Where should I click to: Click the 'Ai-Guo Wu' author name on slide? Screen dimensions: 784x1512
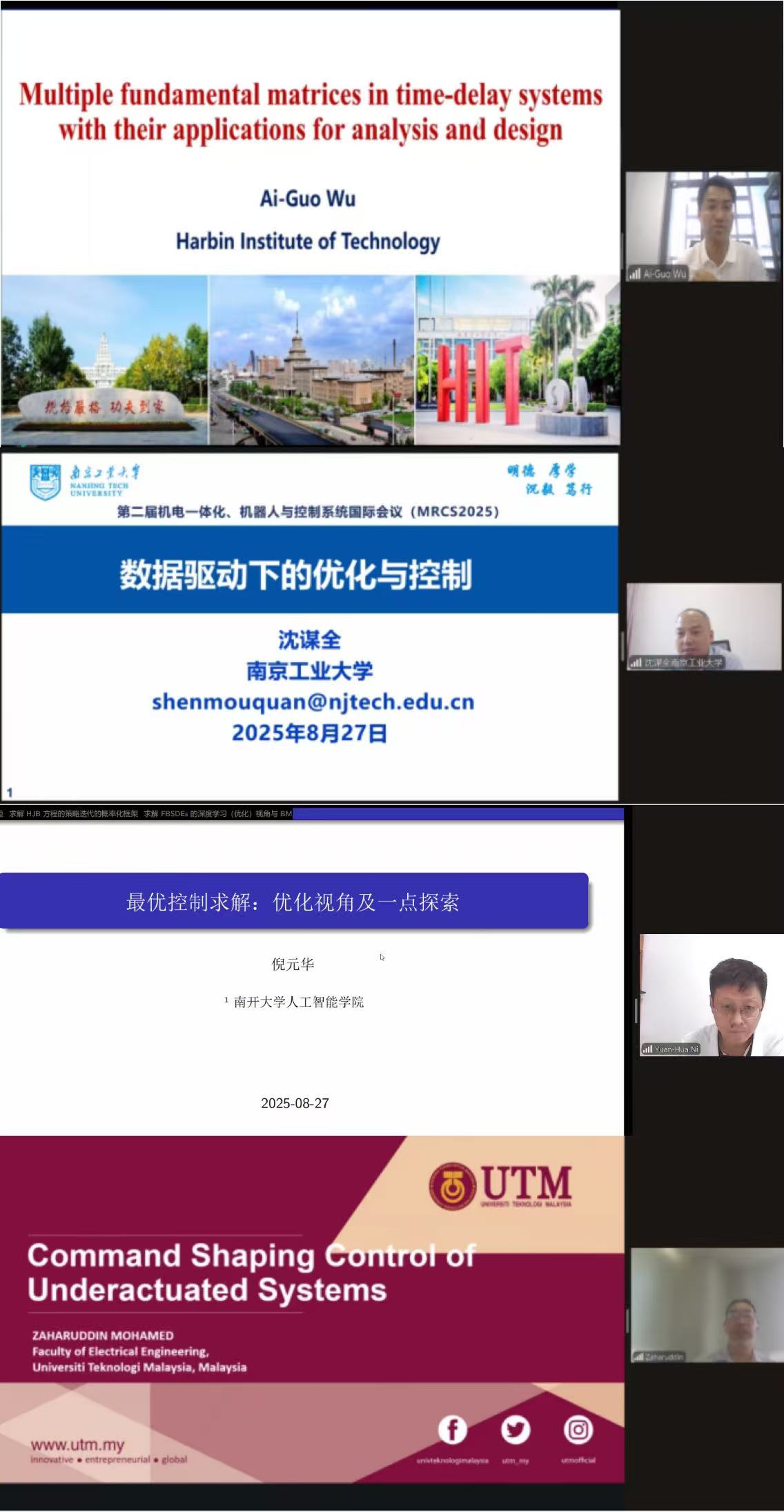(x=308, y=199)
